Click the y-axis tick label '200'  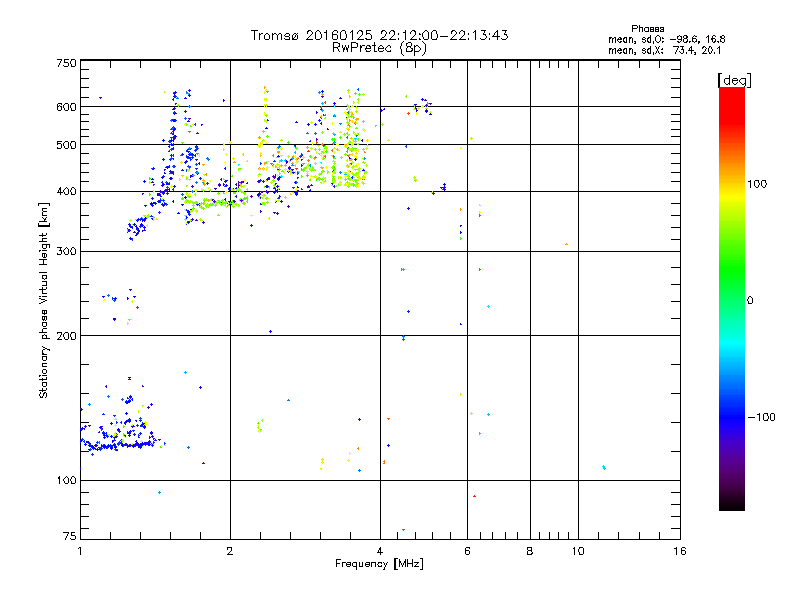click(66, 336)
